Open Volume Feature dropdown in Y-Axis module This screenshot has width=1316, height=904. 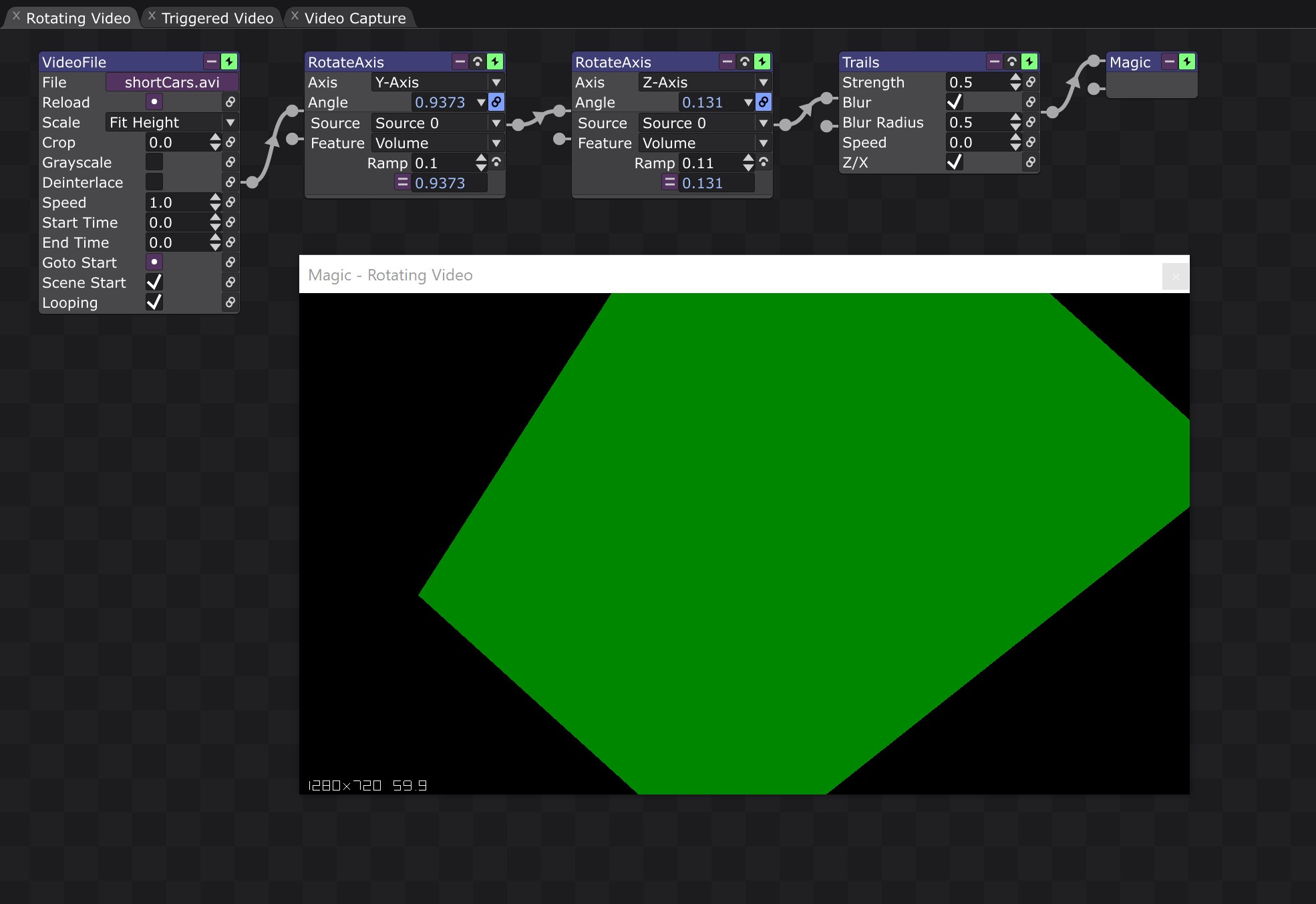438,143
